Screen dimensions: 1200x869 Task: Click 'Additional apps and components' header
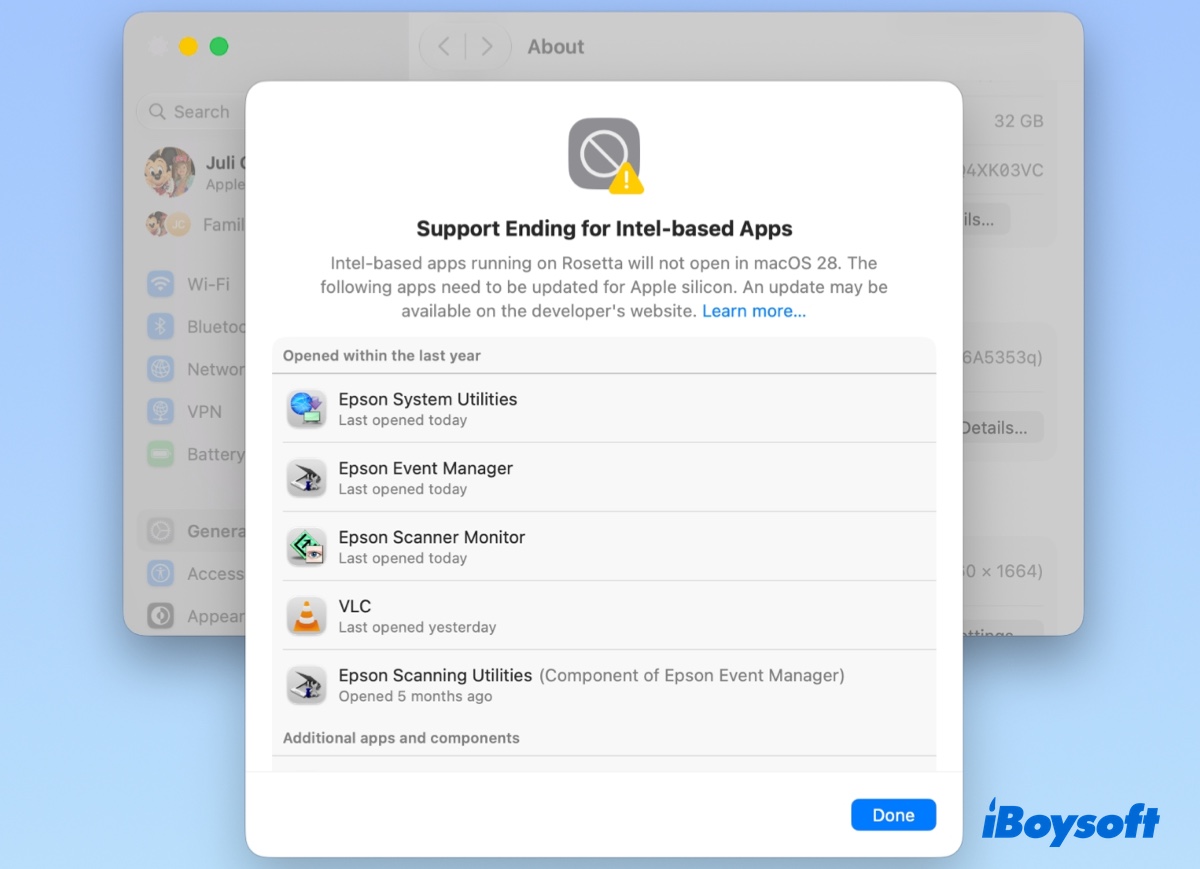[401, 738]
